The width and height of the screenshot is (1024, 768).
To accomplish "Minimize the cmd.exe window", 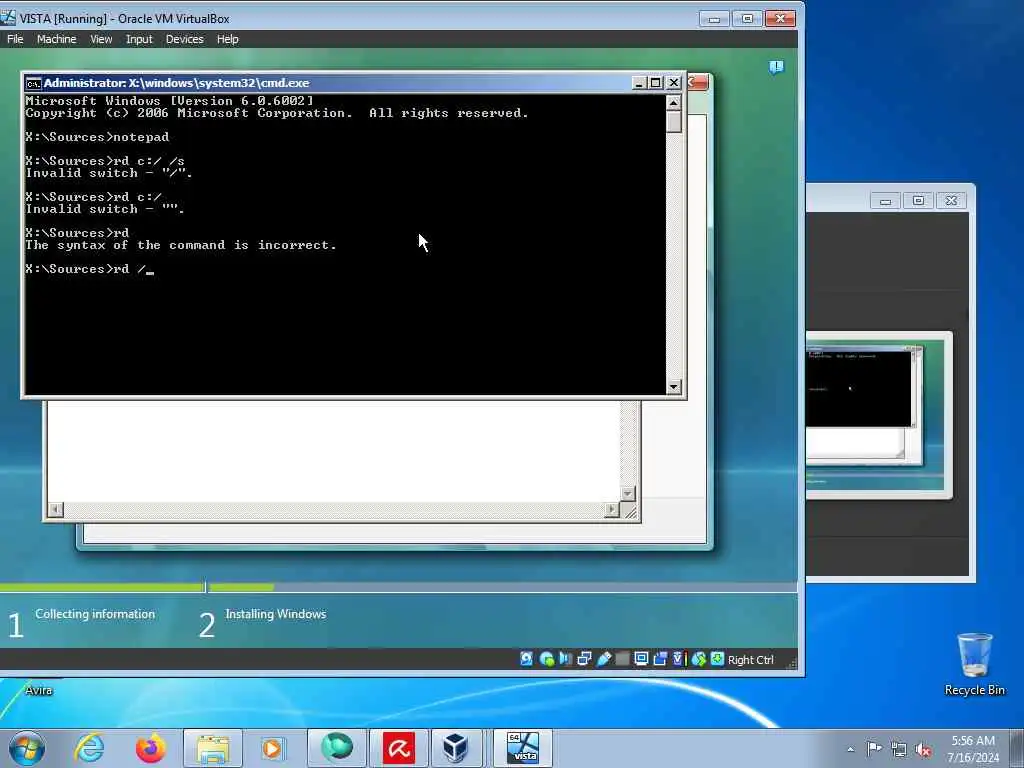I will pyautogui.click(x=639, y=83).
